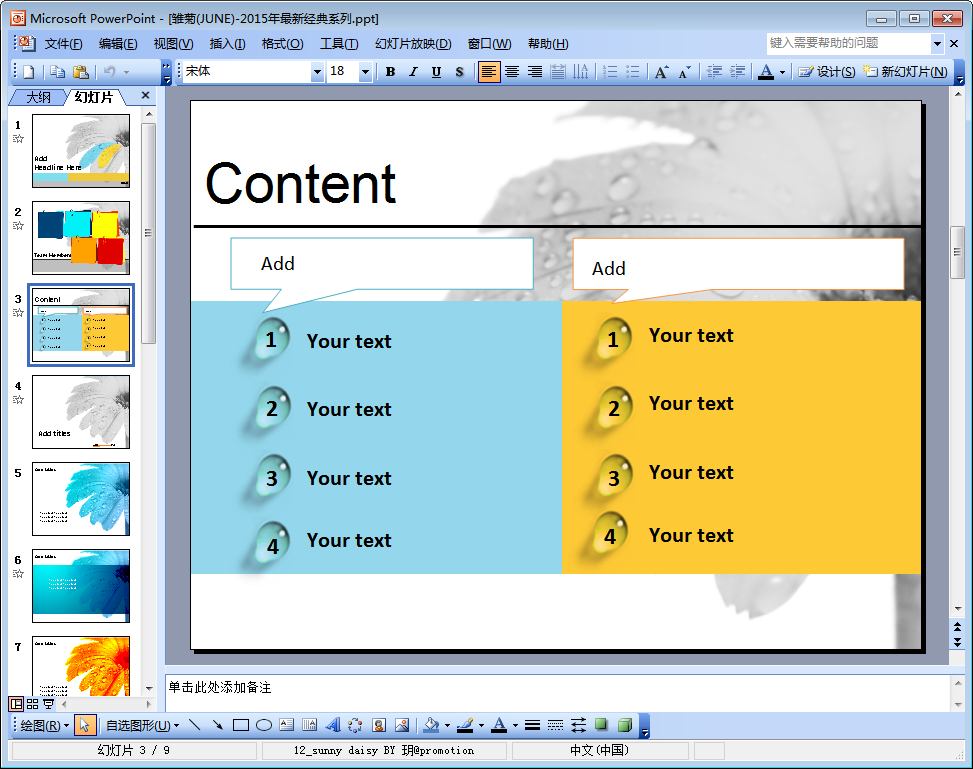Select the arrow pointer select-objects tool
Image resolution: width=973 pixels, height=769 pixels.
pyautogui.click(x=85, y=725)
